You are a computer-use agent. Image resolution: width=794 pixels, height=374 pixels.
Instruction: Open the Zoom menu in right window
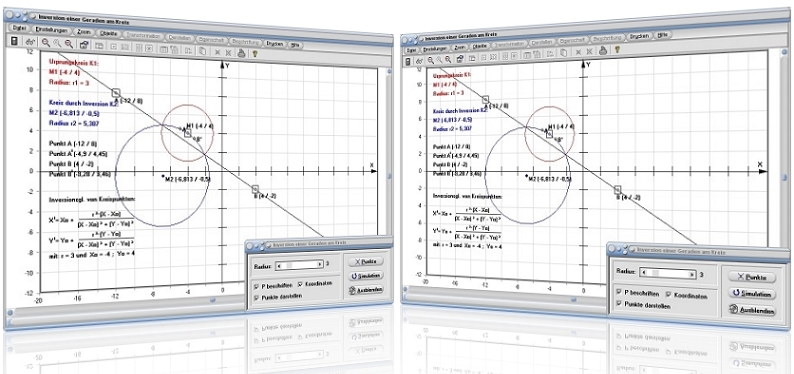pos(460,47)
